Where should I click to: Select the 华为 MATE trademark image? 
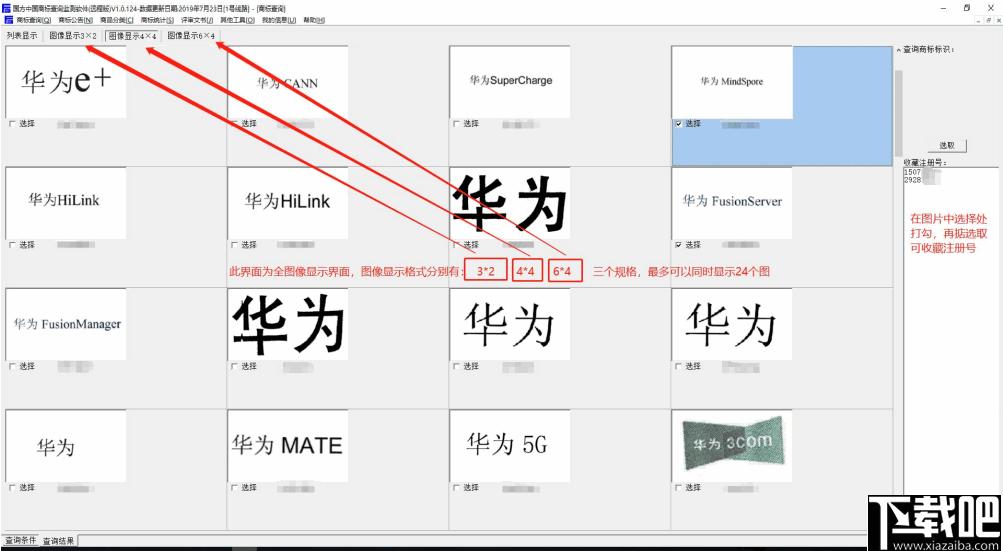(x=288, y=445)
